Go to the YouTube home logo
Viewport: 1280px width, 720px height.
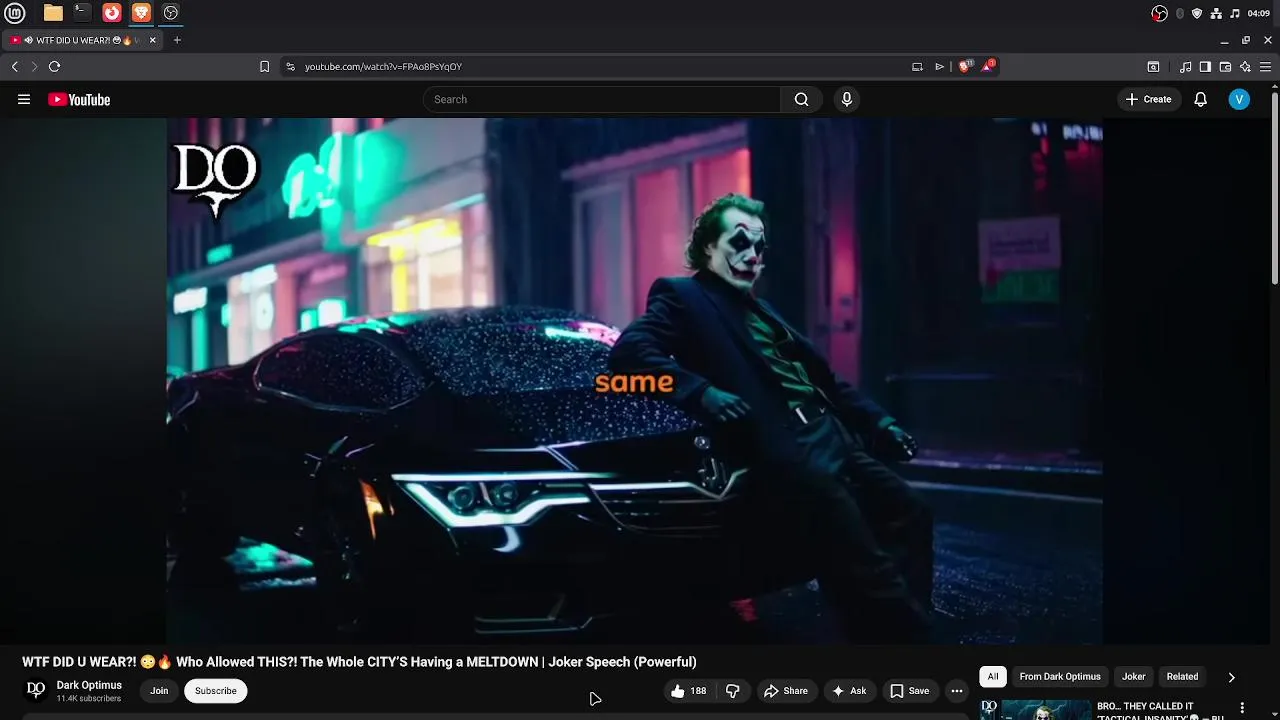click(x=79, y=99)
